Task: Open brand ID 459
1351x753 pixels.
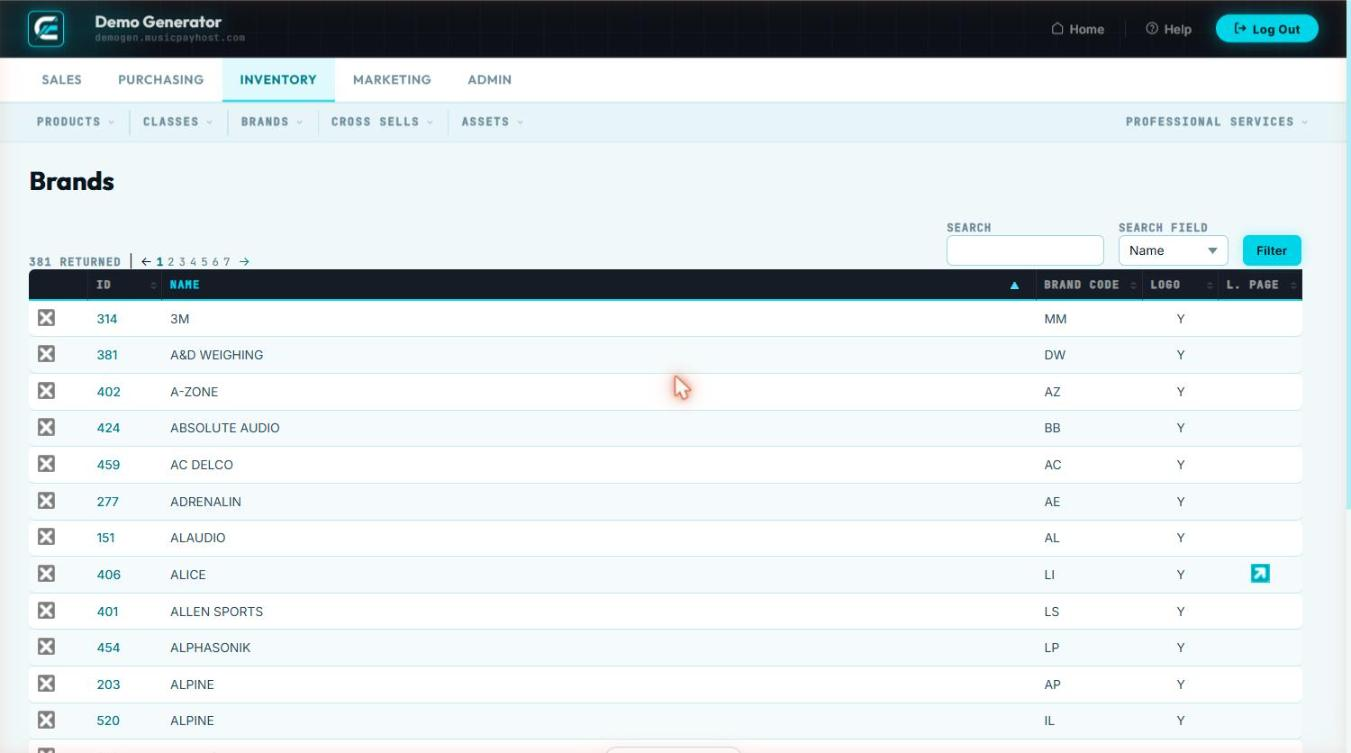Action: pos(108,465)
